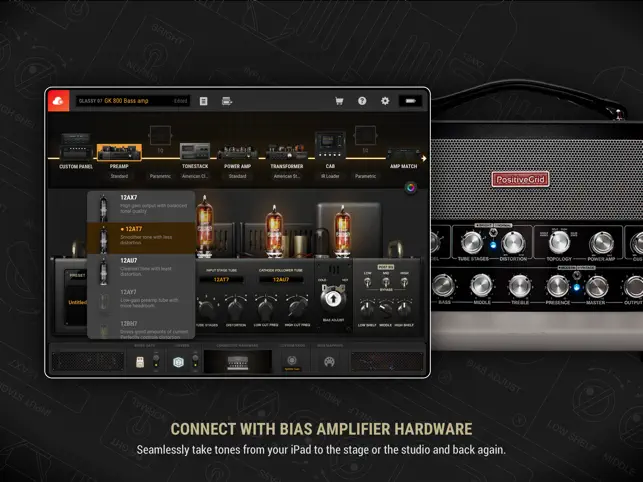The width and height of the screenshot is (643, 482).
Task: Open the Preamp Standard type dropdown
Action: coord(119,176)
